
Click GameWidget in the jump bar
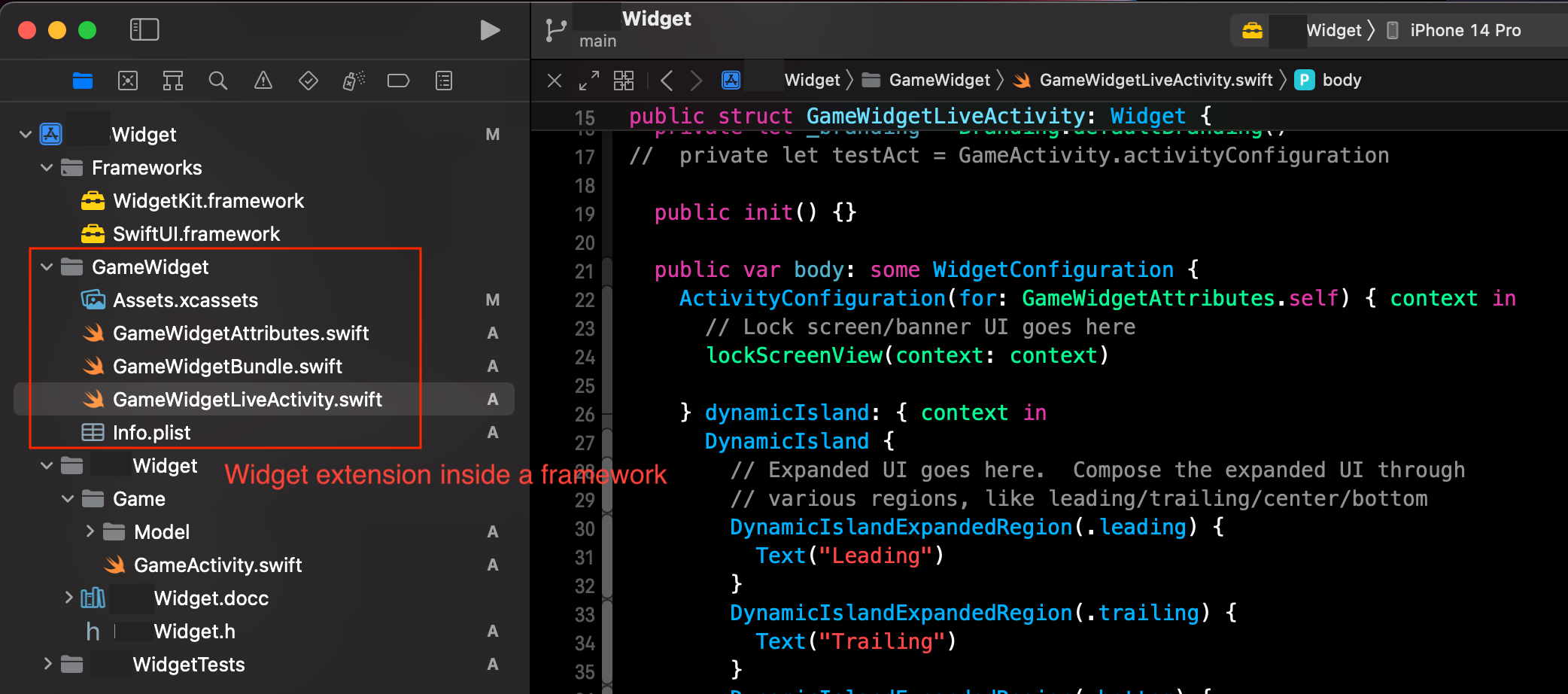click(x=939, y=80)
